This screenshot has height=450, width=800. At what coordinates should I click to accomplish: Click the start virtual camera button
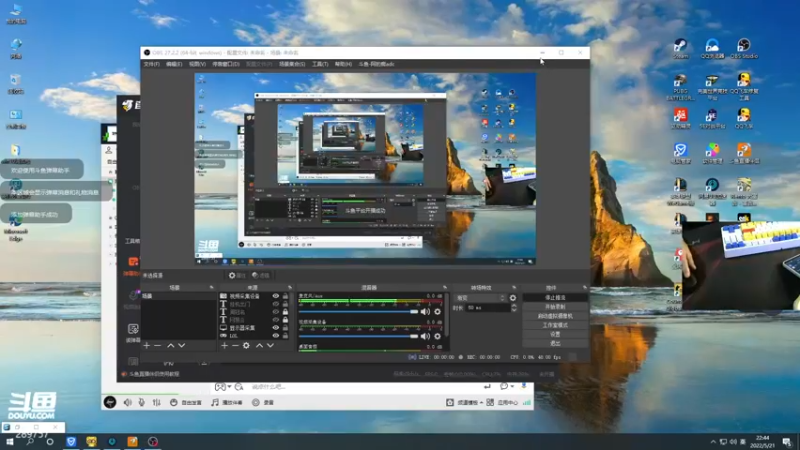click(555, 316)
